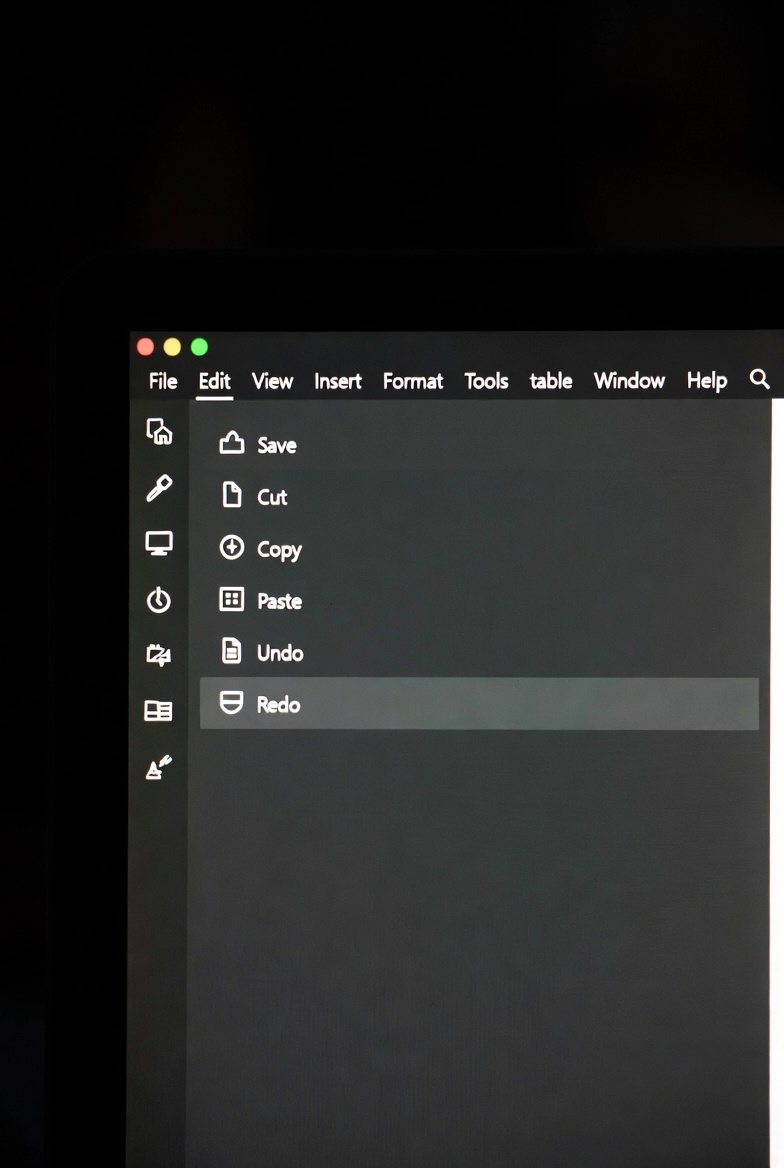Viewport: 784px width, 1168px height.
Task: Select the microphone sidebar icon
Action: pyautogui.click(x=159, y=488)
